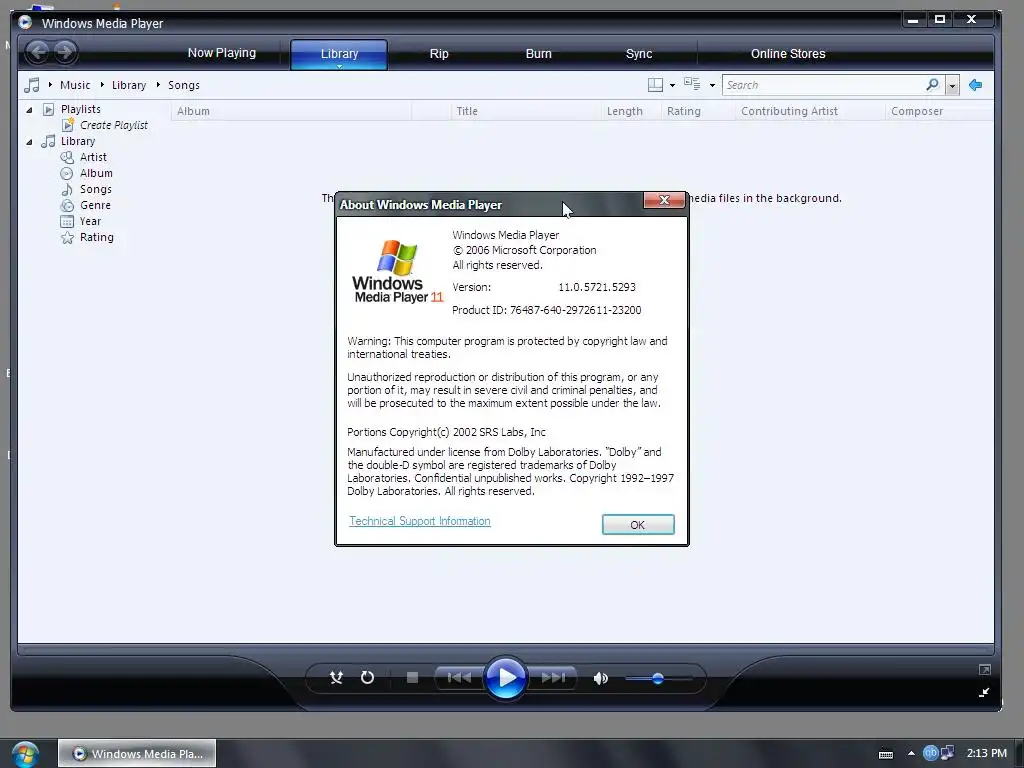This screenshot has width=1024, height=768.
Task: Click the Songs note icon
Action: 67,189
